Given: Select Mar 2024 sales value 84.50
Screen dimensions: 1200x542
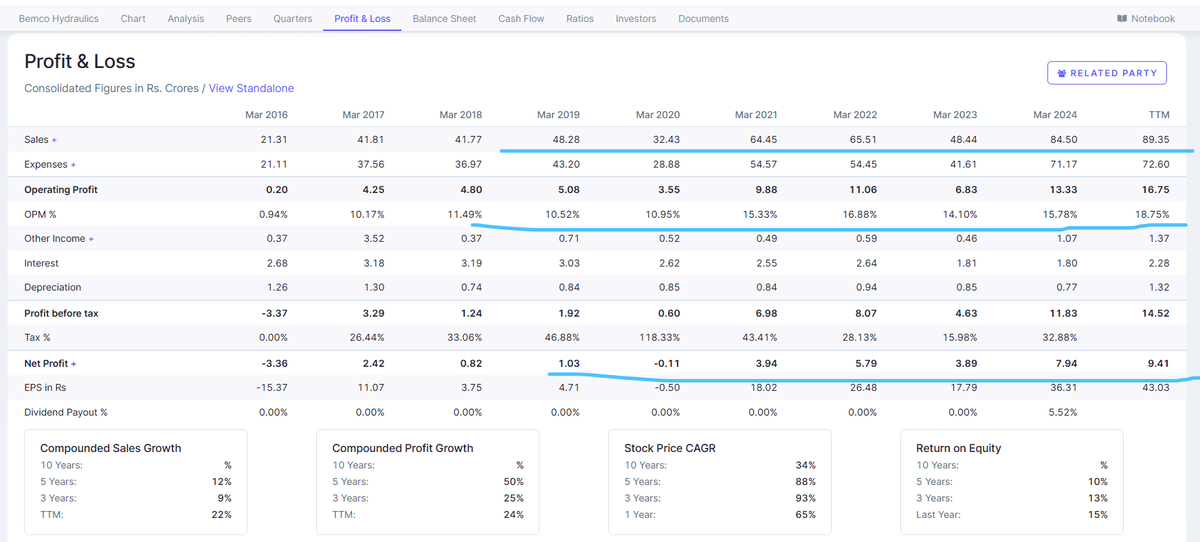Looking at the screenshot, I should click(x=1064, y=140).
